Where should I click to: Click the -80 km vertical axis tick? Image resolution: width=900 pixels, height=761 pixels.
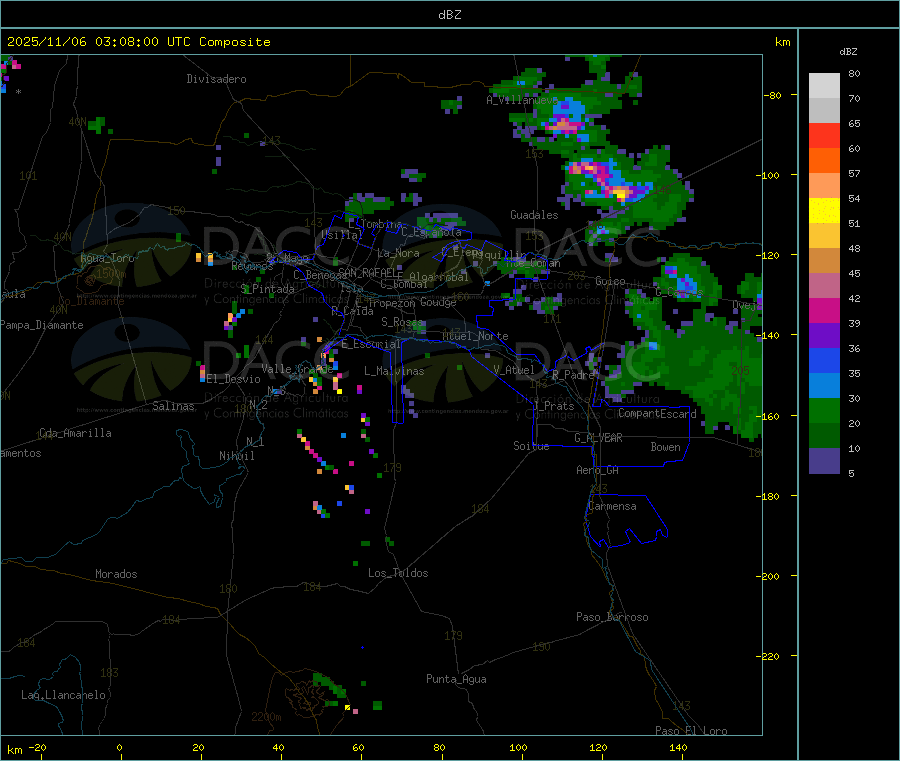tap(773, 95)
